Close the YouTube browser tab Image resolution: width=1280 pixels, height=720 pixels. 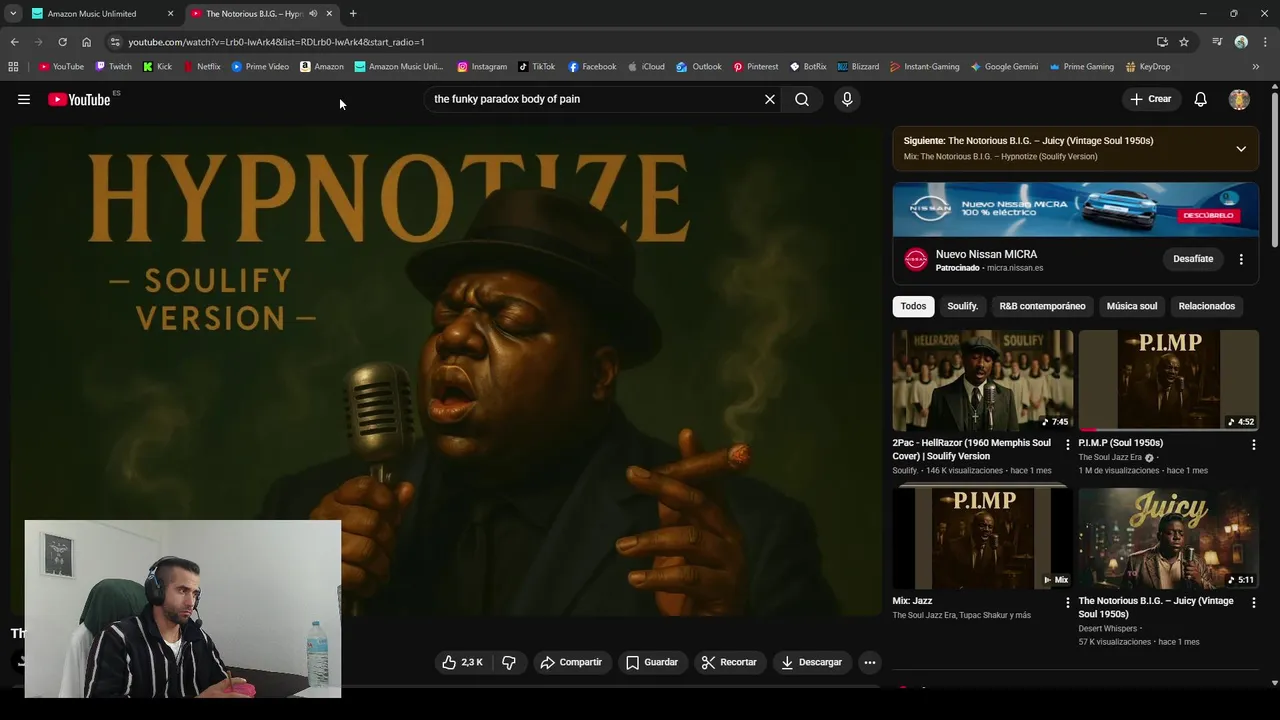(x=329, y=14)
